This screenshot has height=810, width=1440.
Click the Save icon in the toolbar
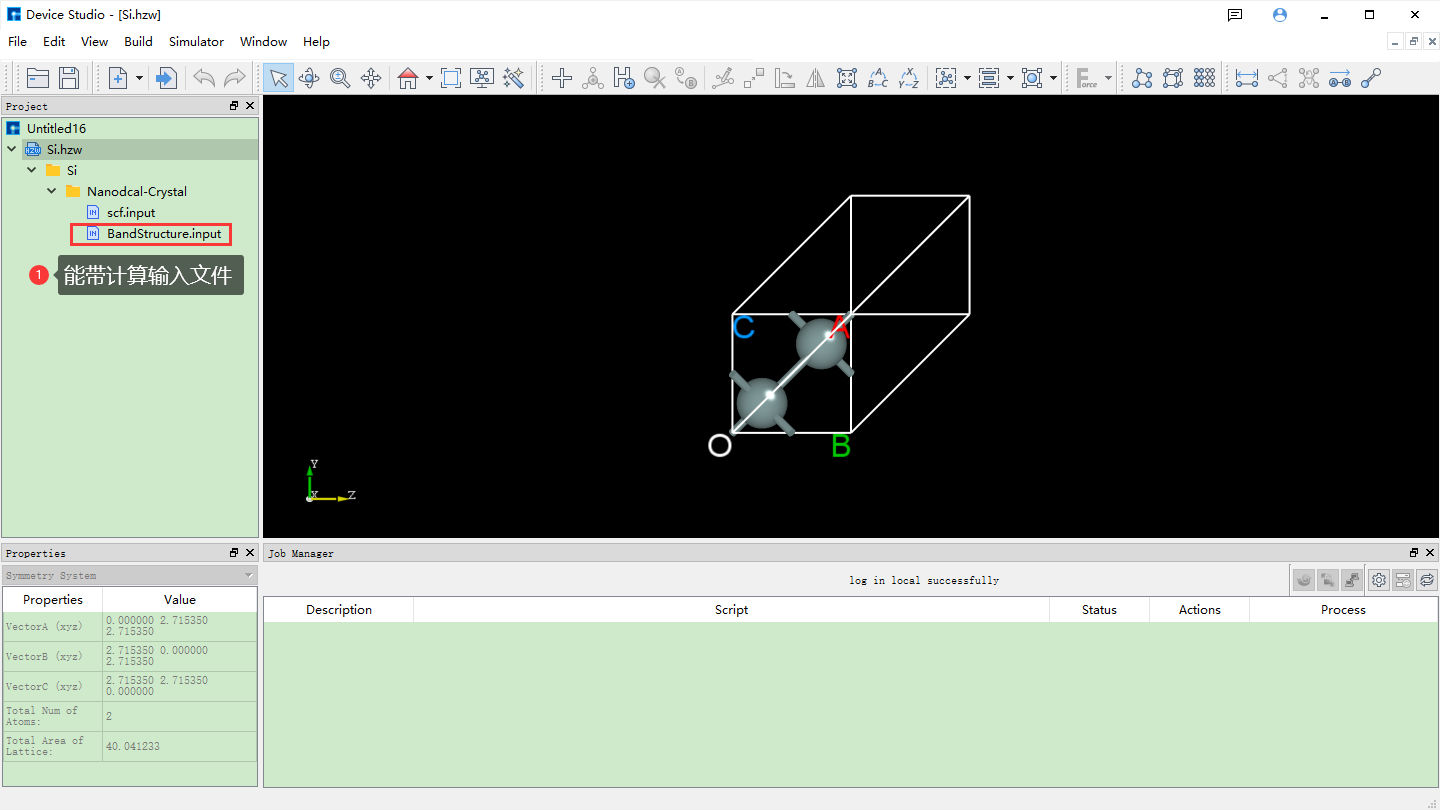69,78
